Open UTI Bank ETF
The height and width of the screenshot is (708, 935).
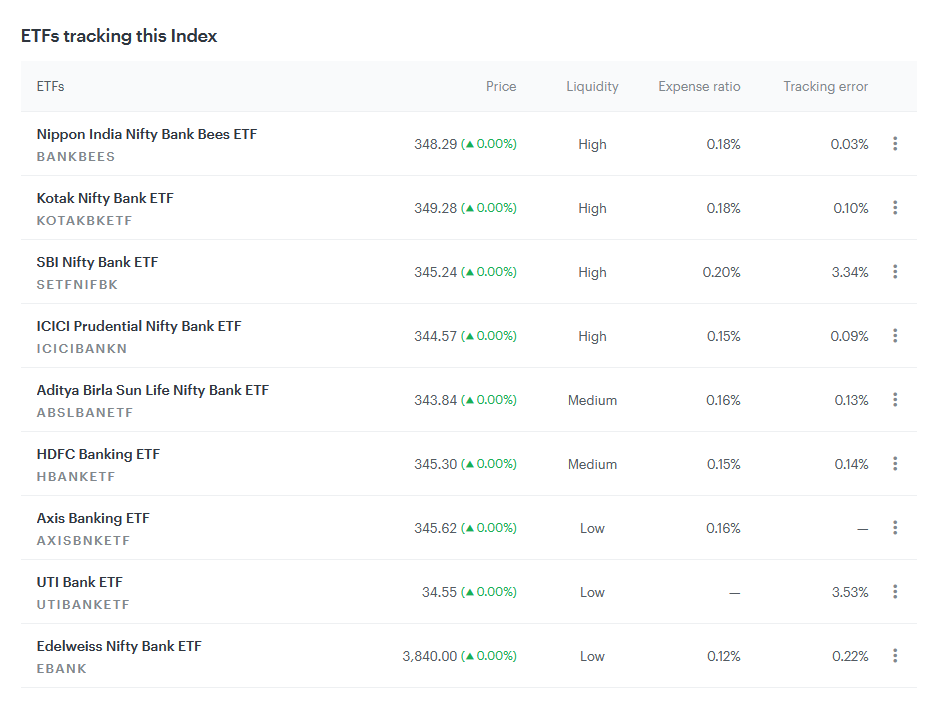[79, 582]
